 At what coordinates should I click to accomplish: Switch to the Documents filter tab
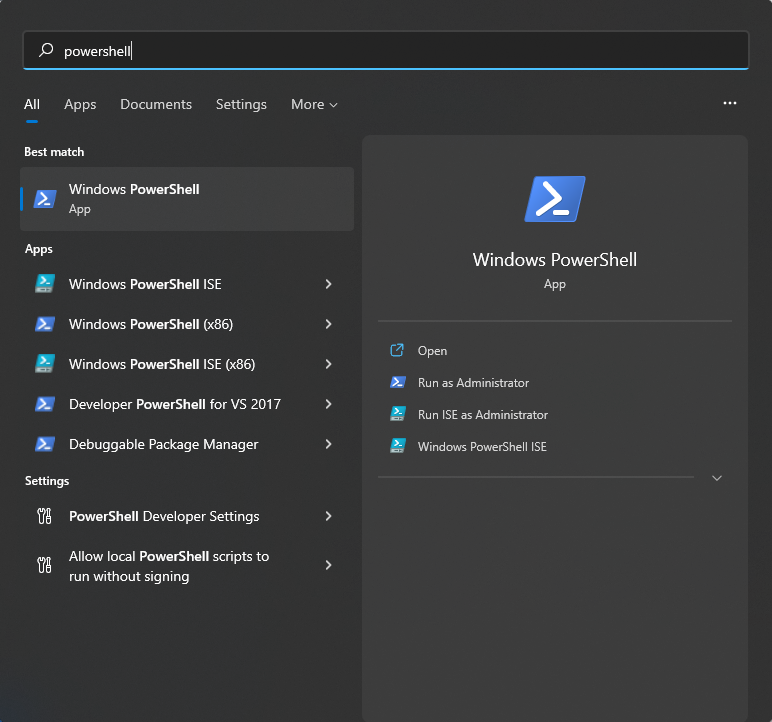coord(156,104)
